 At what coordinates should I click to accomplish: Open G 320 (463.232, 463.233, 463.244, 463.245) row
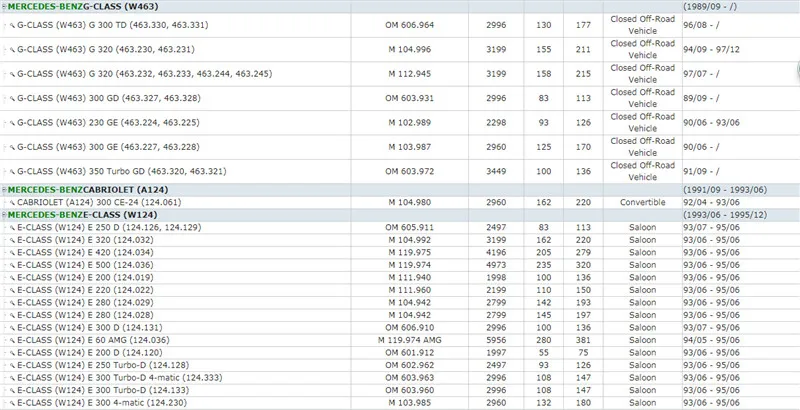(400, 74)
